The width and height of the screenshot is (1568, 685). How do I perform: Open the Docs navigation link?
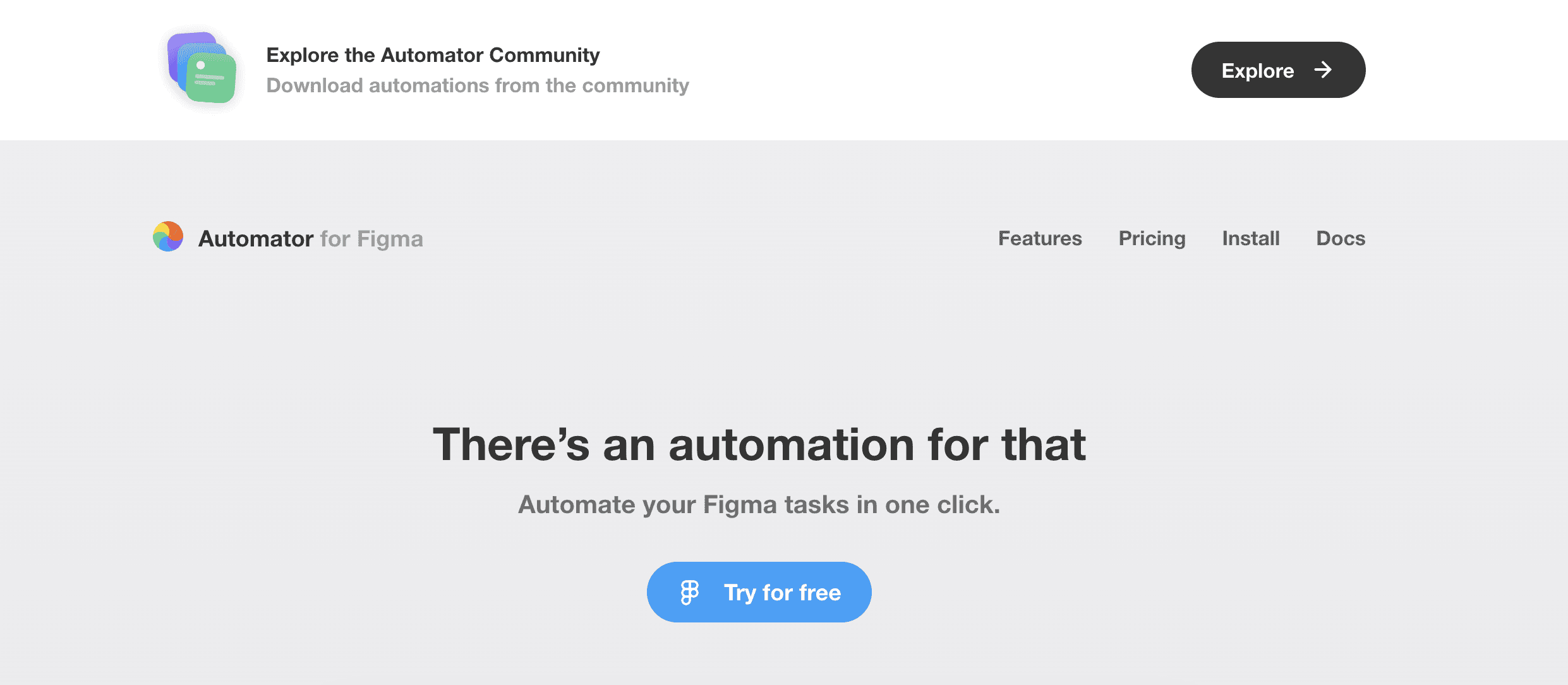(1341, 238)
